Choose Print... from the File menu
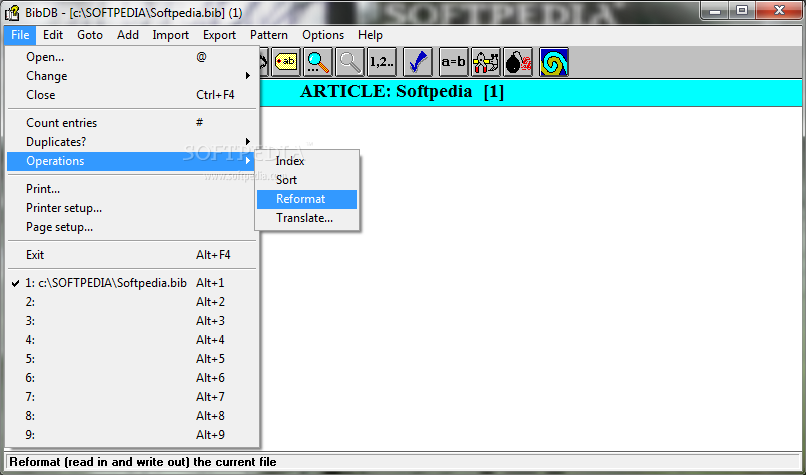806x475 pixels. 132,189
